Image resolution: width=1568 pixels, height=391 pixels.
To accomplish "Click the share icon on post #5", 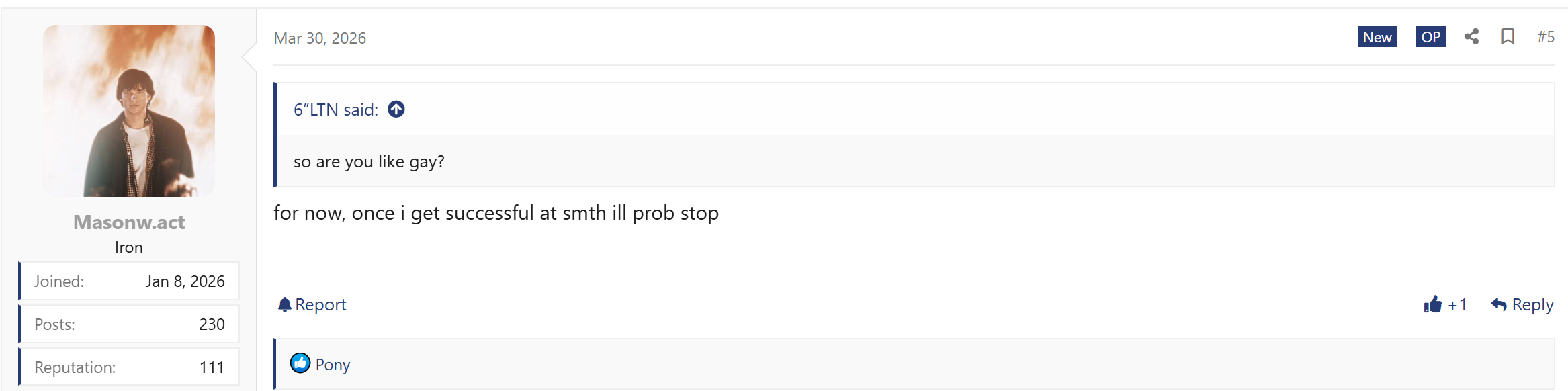I will [1471, 37].
